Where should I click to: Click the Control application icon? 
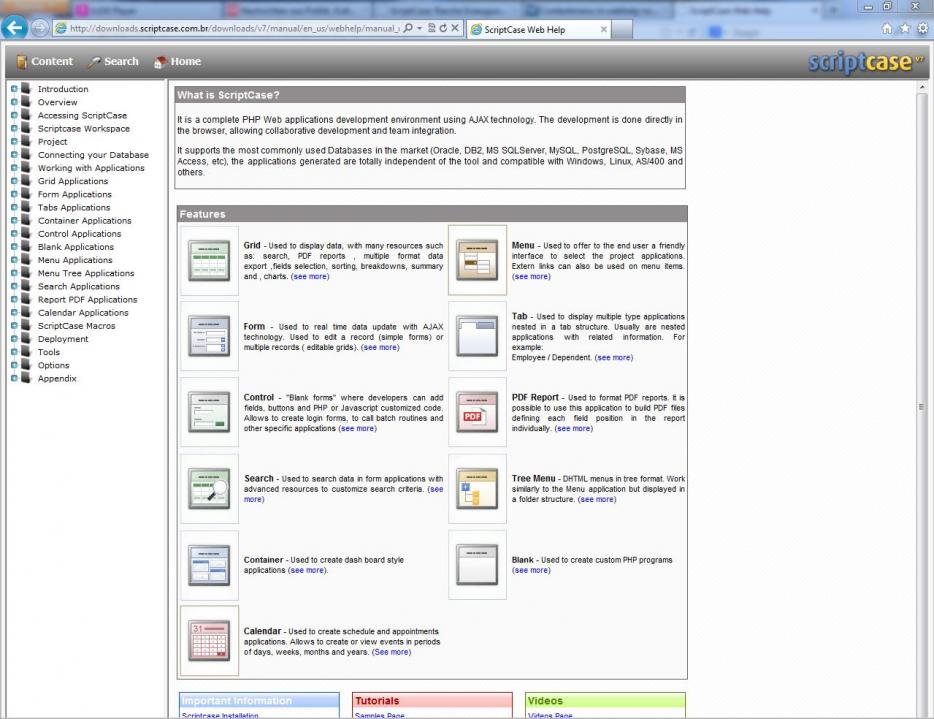coord(209,412)
